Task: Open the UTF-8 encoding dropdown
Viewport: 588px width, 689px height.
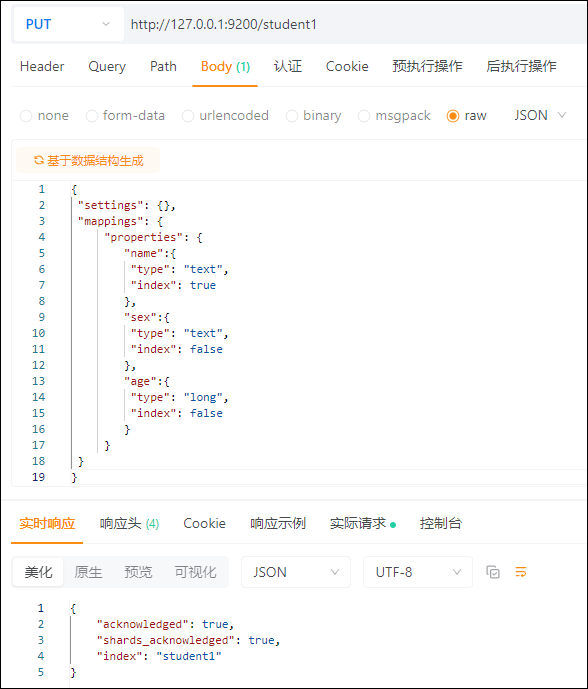Action: [417, 572]
